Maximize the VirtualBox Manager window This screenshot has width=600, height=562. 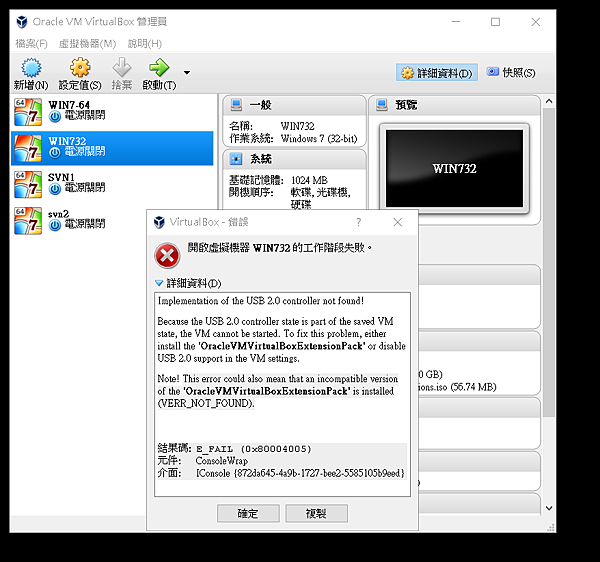(495, 22)
